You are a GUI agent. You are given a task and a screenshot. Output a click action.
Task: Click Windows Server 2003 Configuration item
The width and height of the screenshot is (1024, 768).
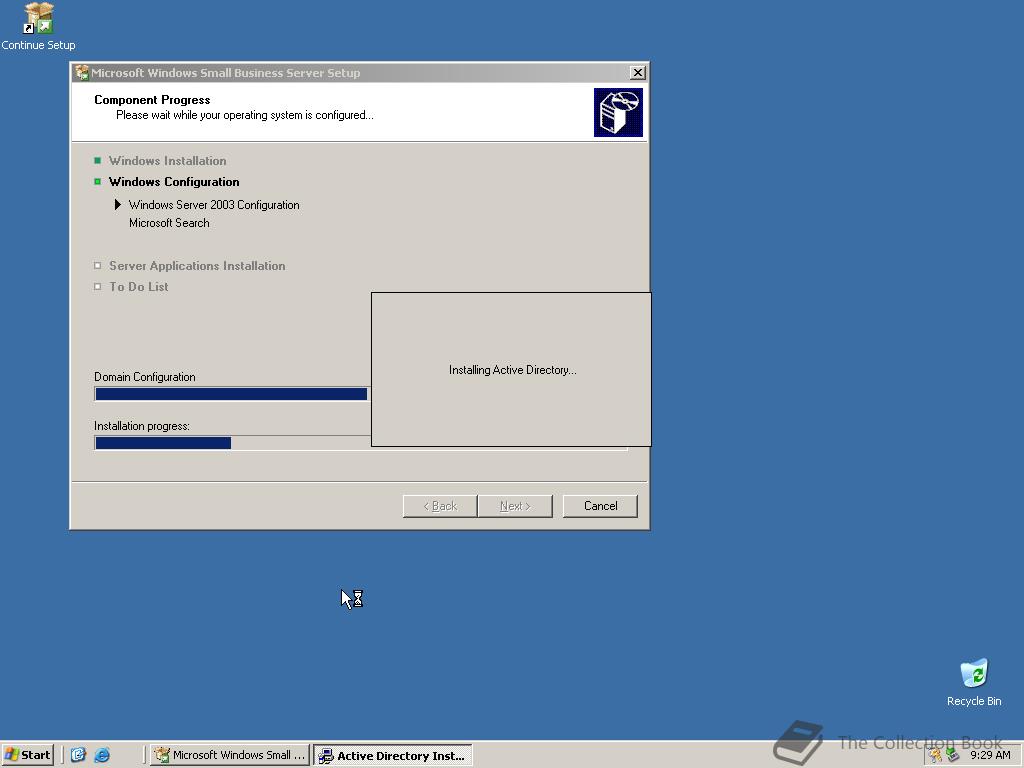point(214,204)
